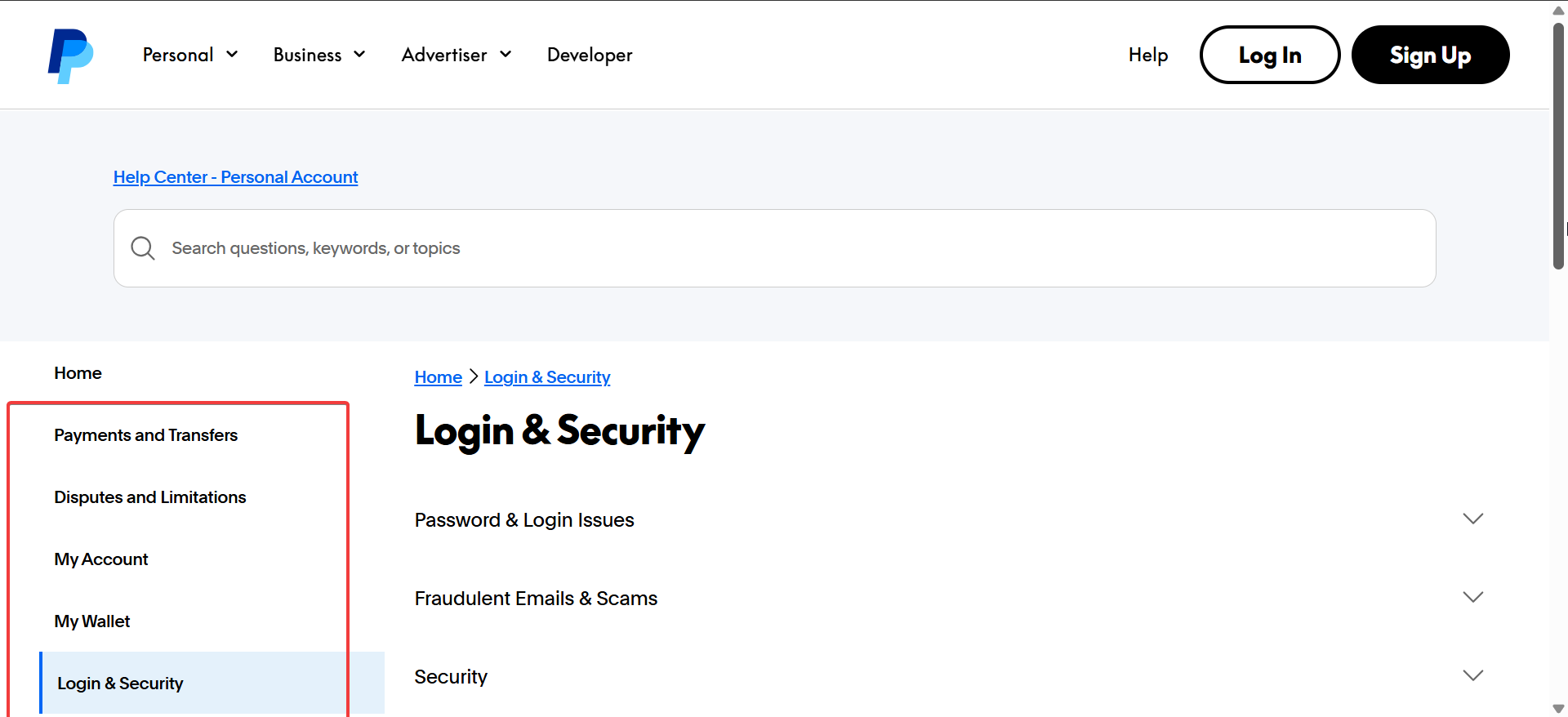The height and width of the screenshot is (717, 1568).
Task: Click the search questions input field
Action: (784, 248)
